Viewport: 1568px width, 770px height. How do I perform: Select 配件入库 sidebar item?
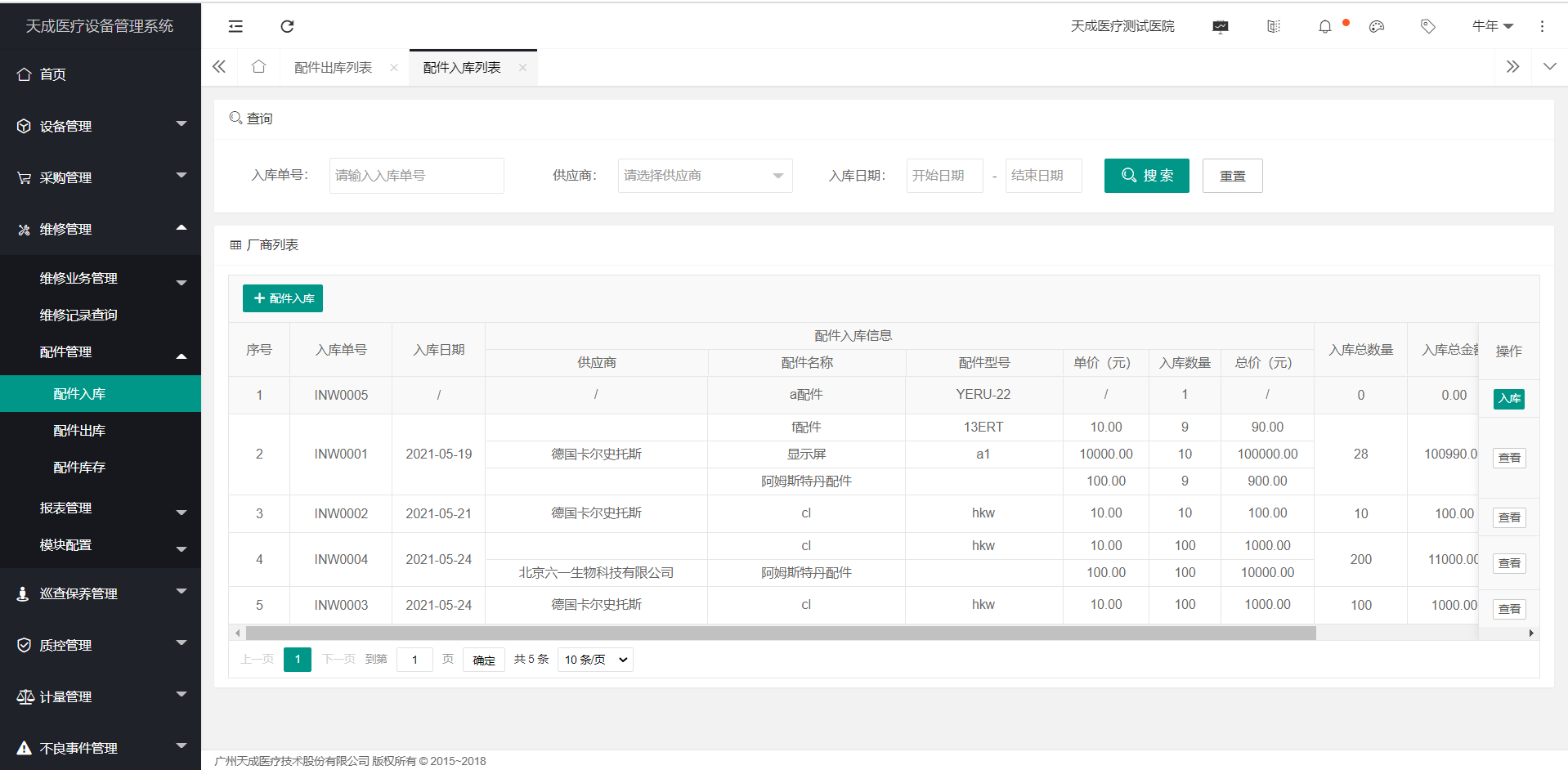click(x=101, y=393)
